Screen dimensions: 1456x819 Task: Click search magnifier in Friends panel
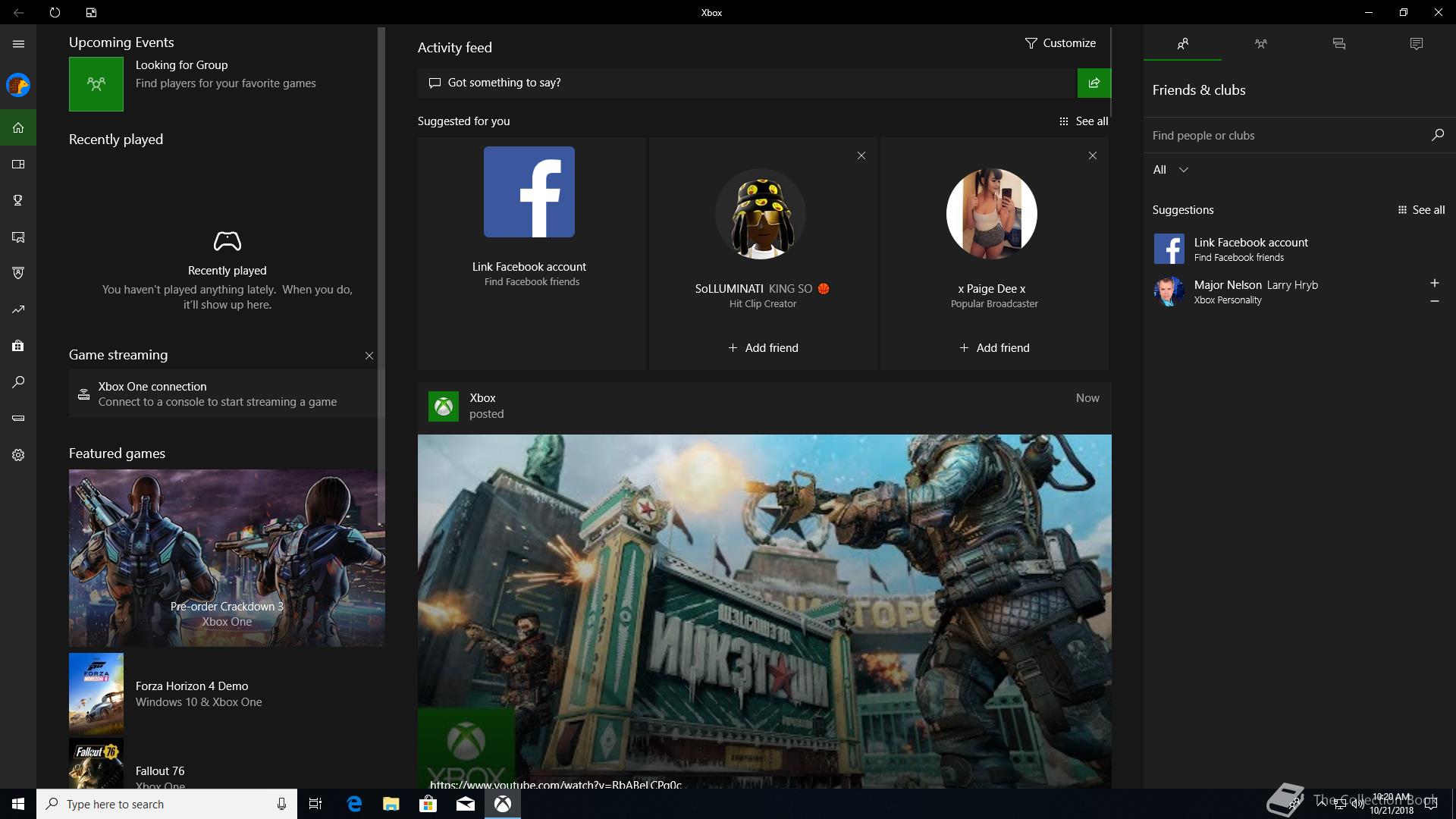click(x=1437, y=135)
